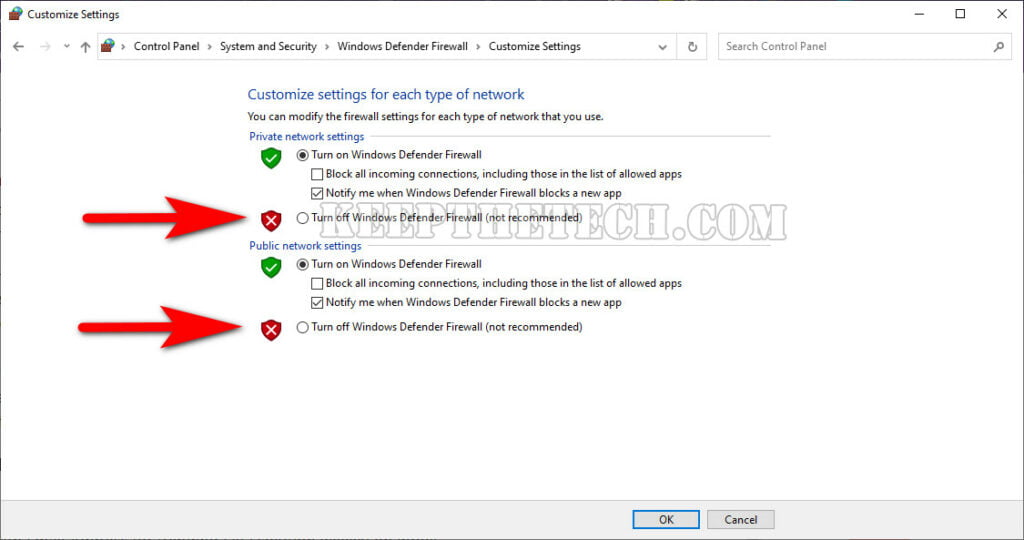Click green shield icon in Private settings

point(271,157)
